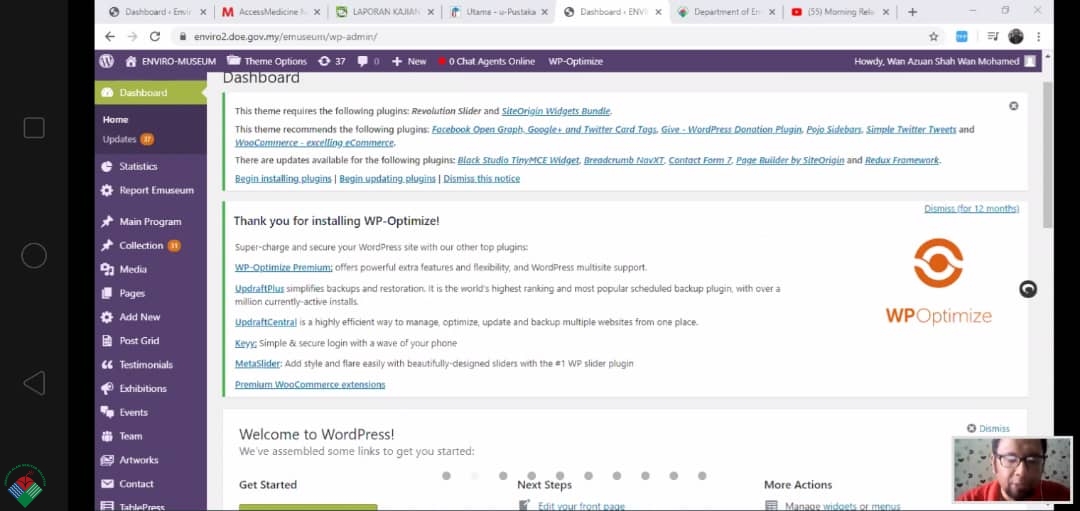Click browser back arrow
This screenshot has height=511, width=1080.
pyautogui.click(x=110, y=36)
